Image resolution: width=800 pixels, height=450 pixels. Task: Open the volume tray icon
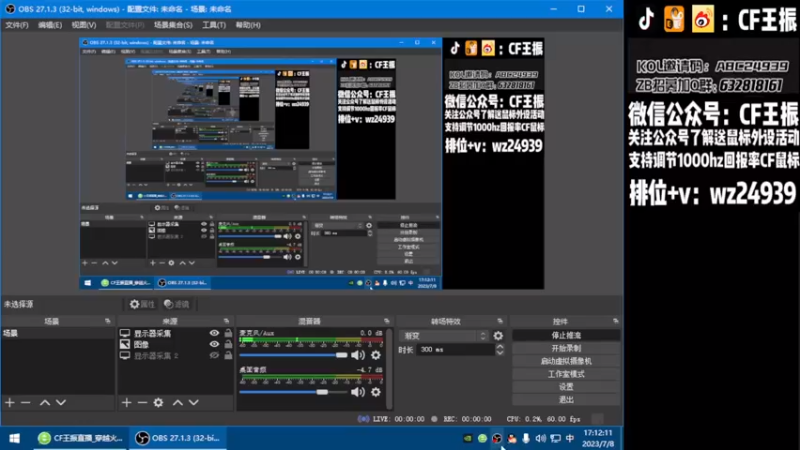(x=541, y=438)
